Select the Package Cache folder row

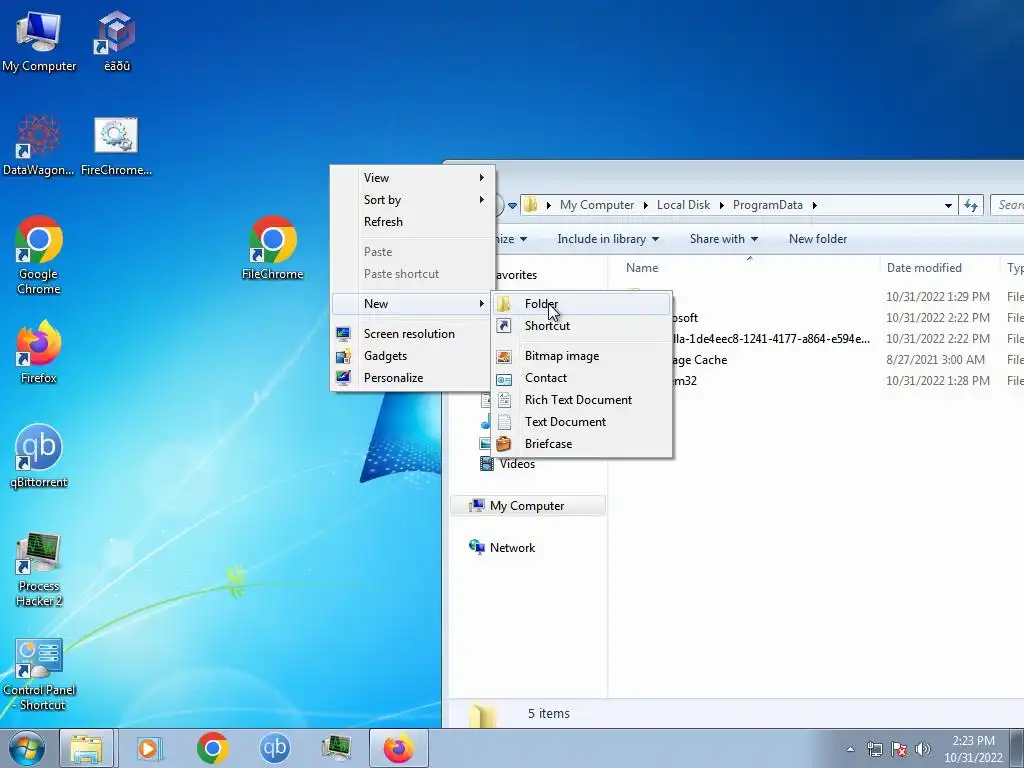click(849, 360)
